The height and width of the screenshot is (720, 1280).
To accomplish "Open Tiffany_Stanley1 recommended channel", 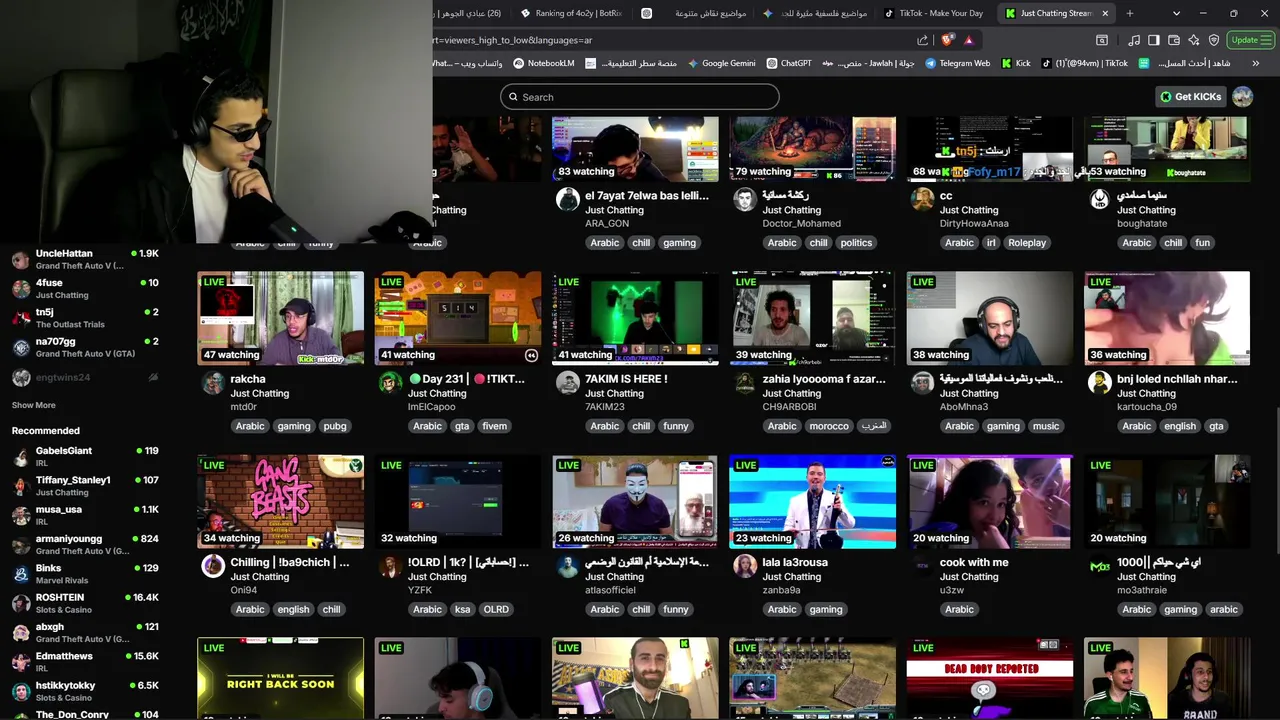I will pyautogui.click(x=85, y=486).
